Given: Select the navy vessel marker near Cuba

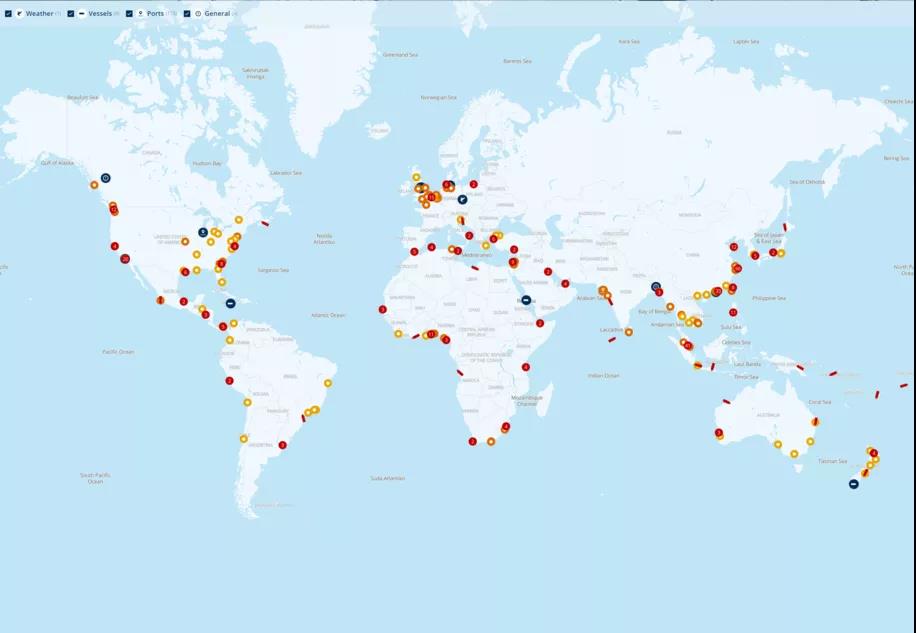Looking at the screenshot, I should click(x=230, y=303).
